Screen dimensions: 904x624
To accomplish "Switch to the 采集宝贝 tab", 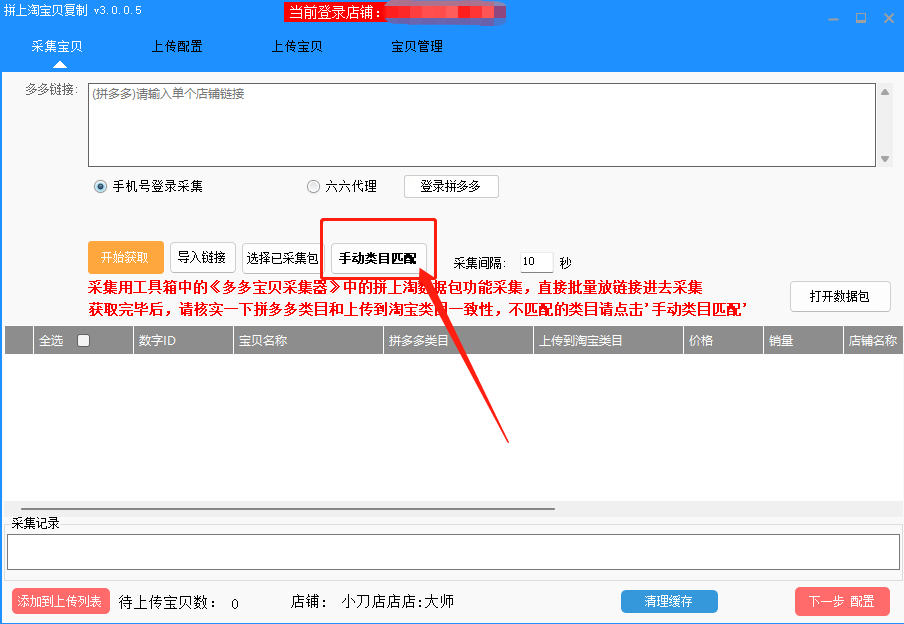I will (56, 47).
